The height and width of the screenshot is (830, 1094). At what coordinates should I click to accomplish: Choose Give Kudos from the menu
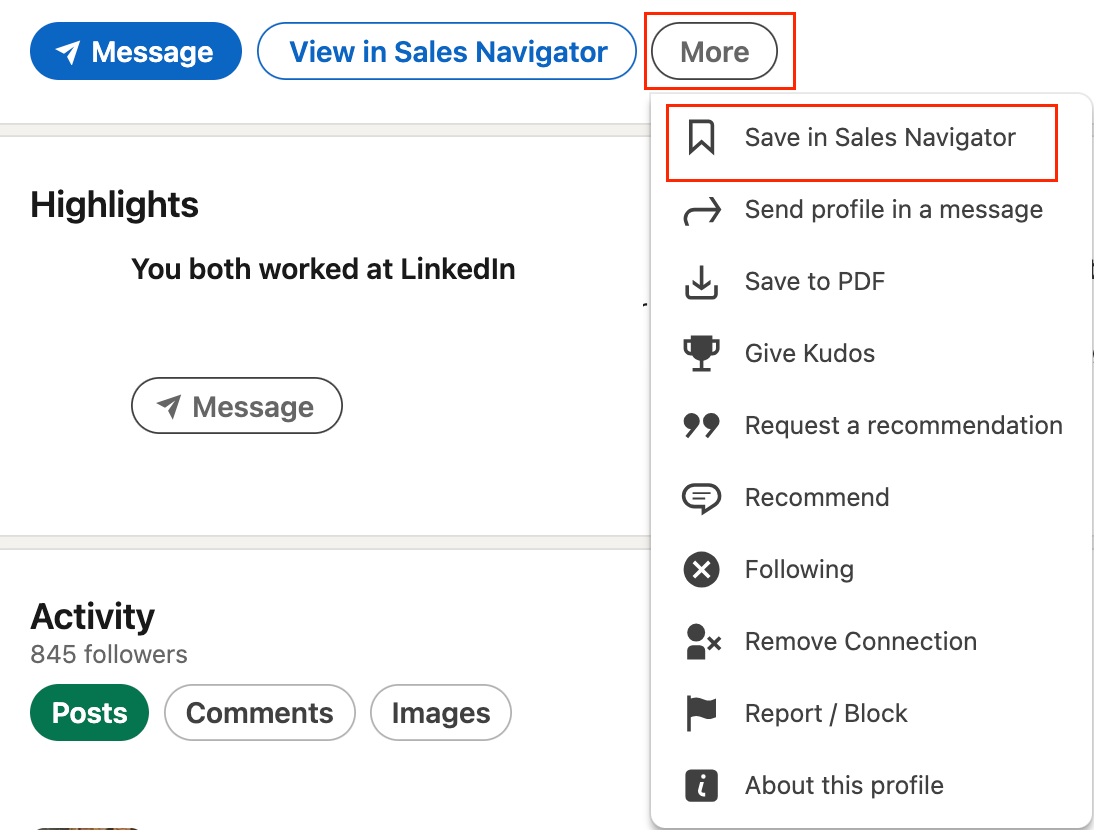[871, 354]
